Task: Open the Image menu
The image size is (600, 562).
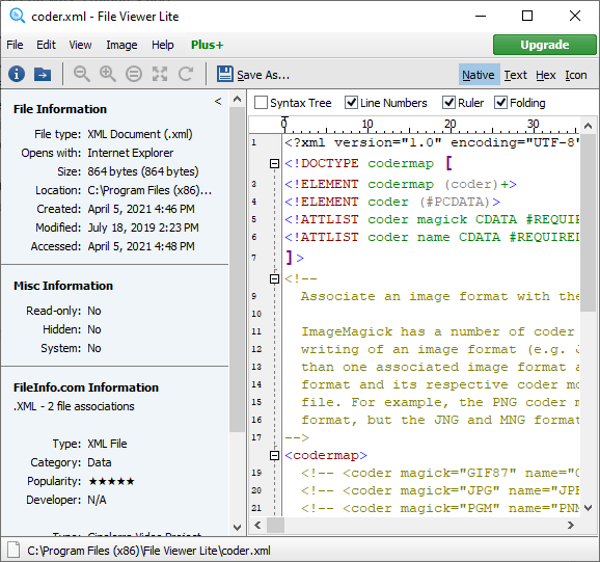Action: 122,45
